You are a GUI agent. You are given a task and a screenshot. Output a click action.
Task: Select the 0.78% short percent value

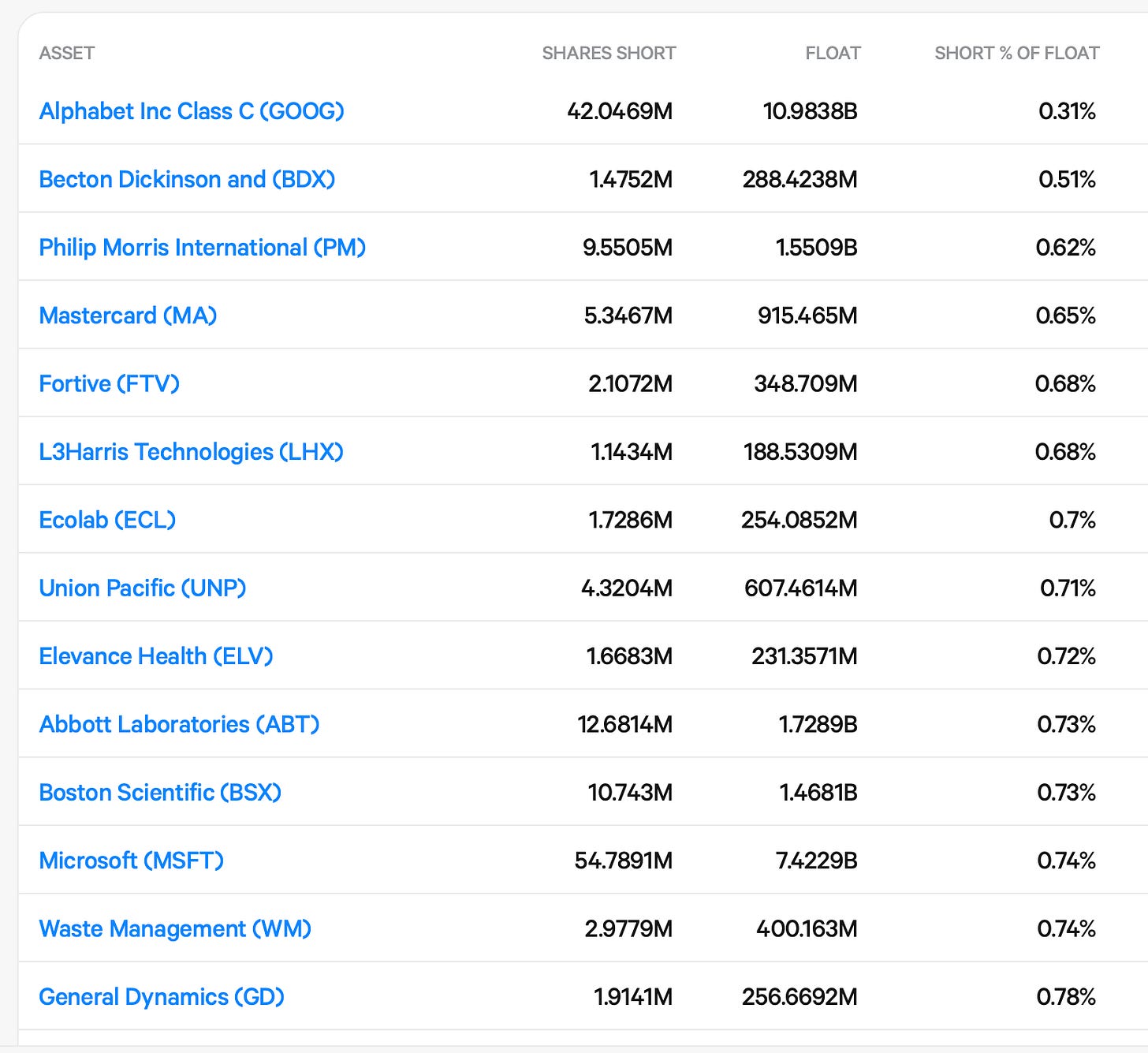tap(1066, 997)
